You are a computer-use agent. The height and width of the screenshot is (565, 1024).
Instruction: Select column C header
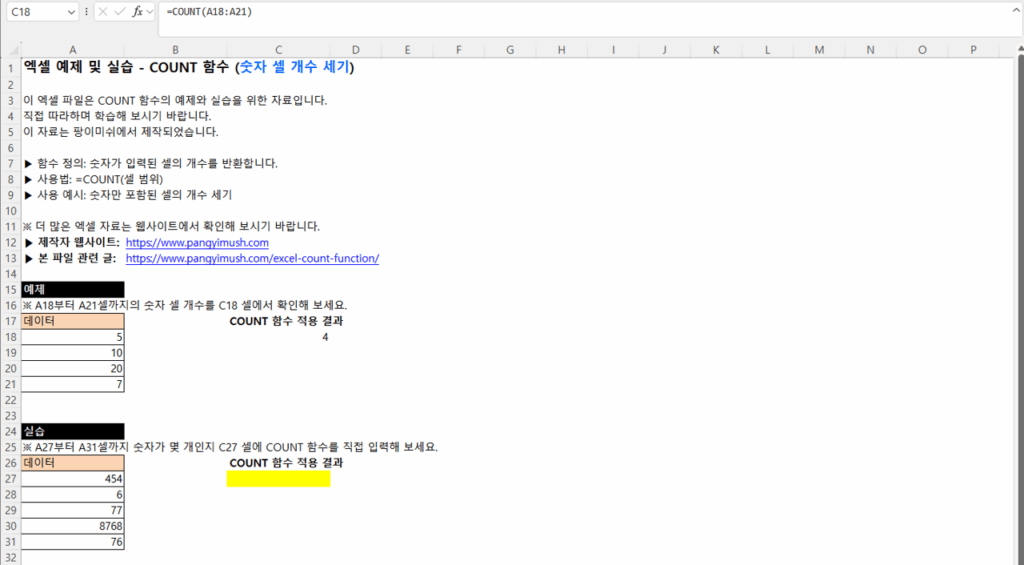point(278,50)
